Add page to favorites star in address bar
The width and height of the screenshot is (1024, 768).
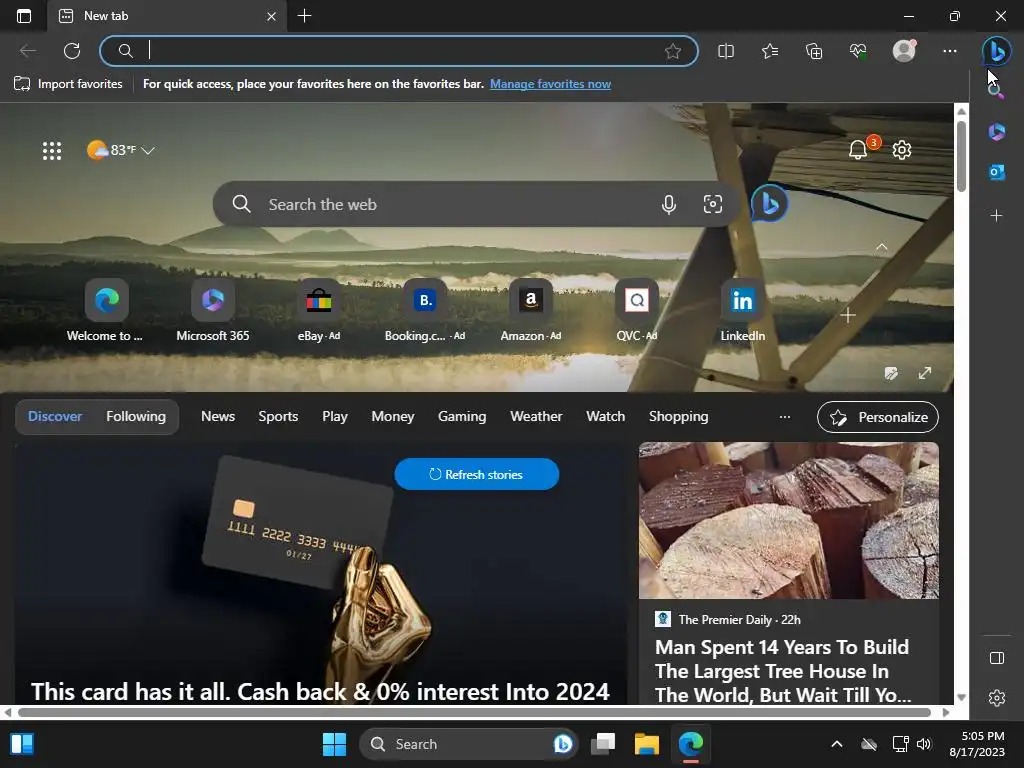[x=673, y=51]
